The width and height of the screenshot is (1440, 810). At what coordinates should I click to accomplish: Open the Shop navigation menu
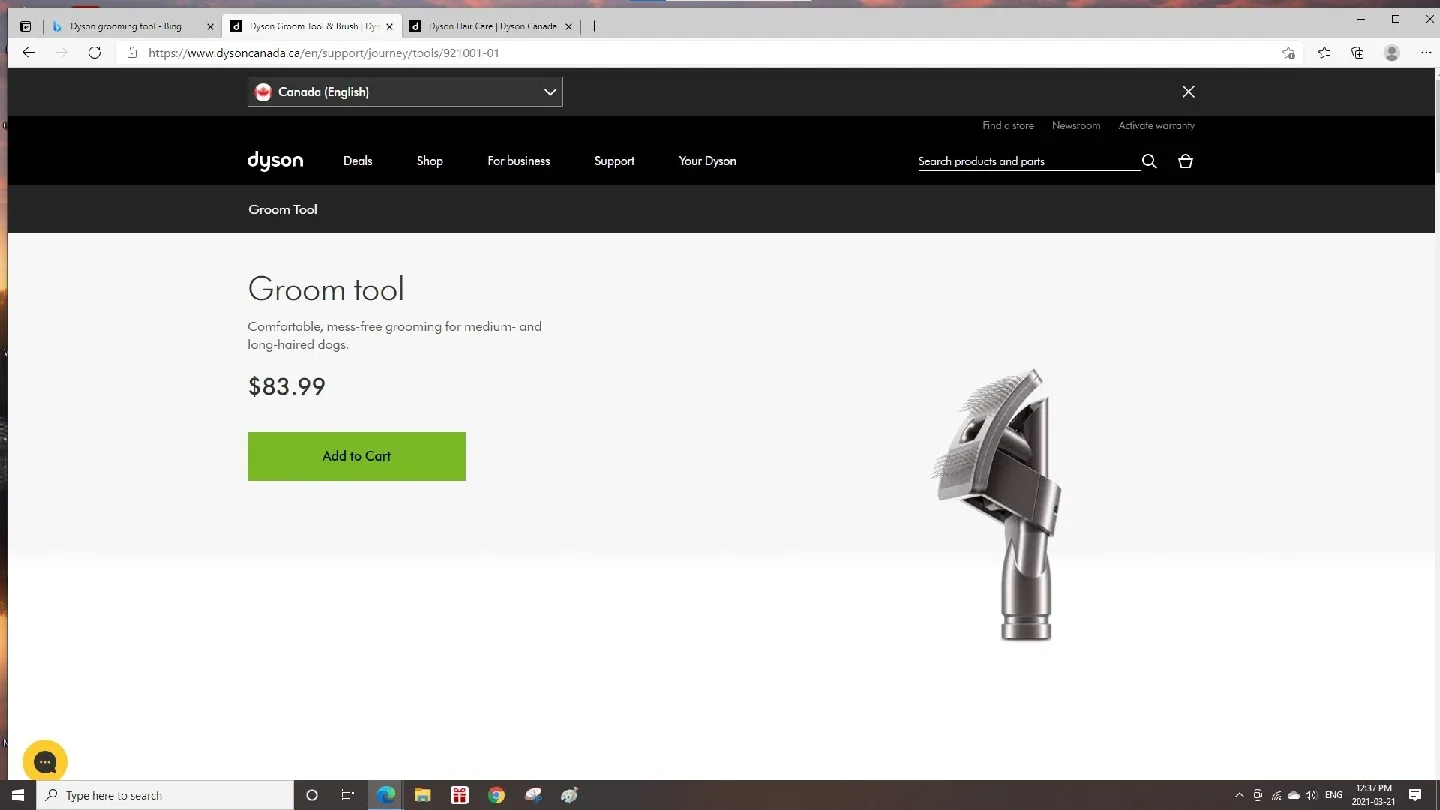click(429, 161)
